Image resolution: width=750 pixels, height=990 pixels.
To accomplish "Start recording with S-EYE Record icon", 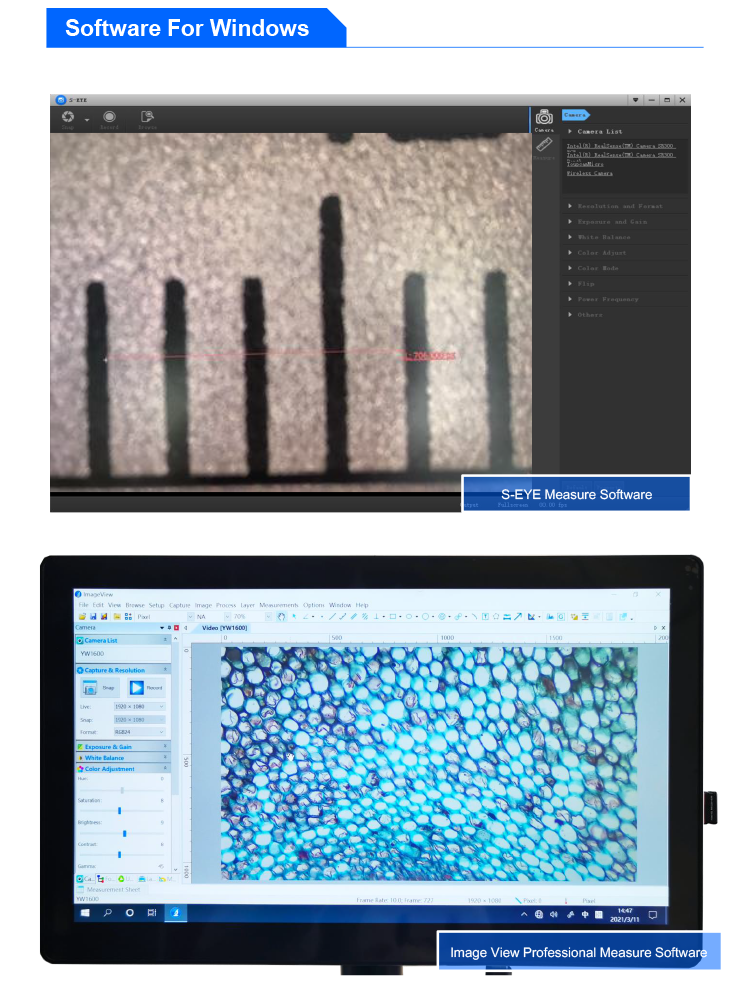I will coord(109,117).
